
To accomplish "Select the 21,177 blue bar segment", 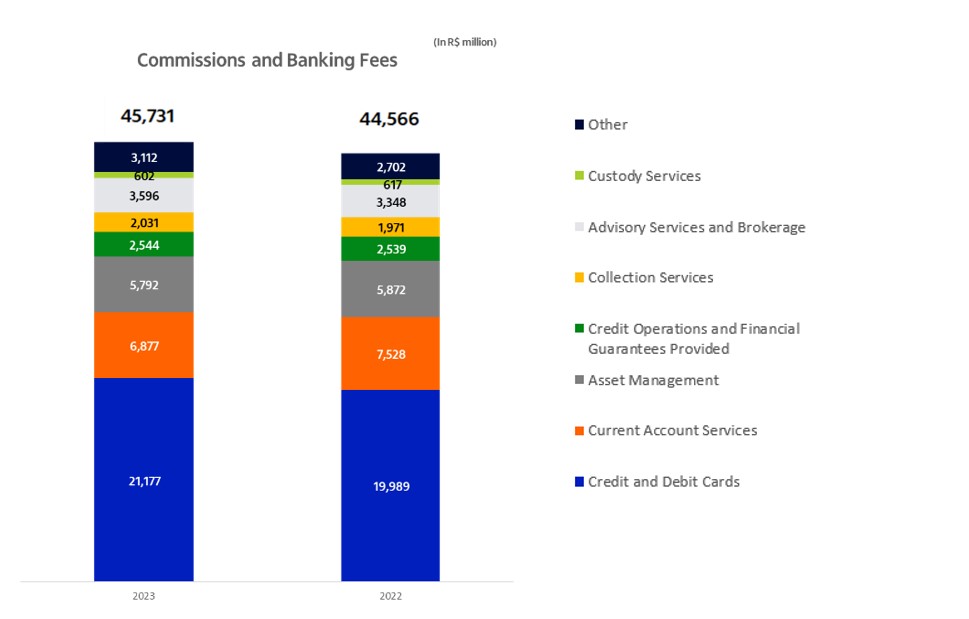I will (144, 480).
